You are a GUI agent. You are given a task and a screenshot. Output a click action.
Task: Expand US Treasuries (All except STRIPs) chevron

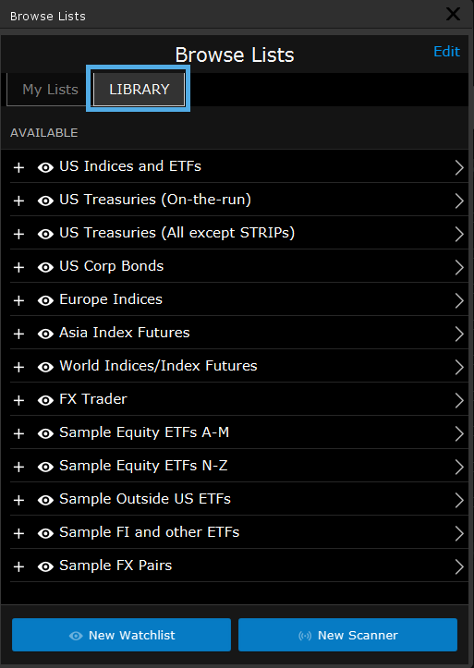click(x=459, y=234)
